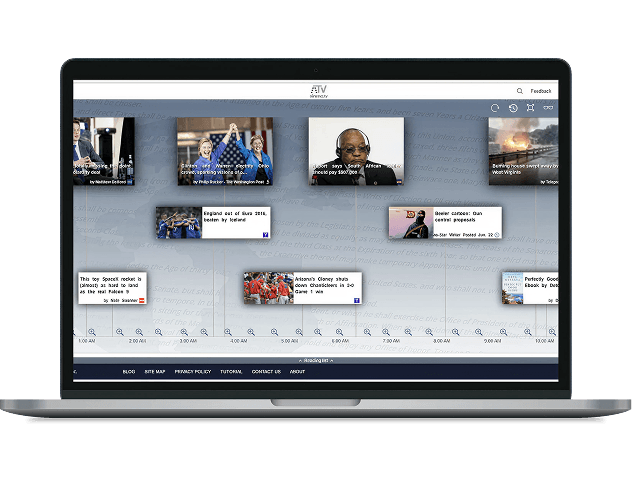This screenshot has height=480, width=632.
Task: Click the refresh timeline icon
Action: pyautogui.click(x=495, y=108)
